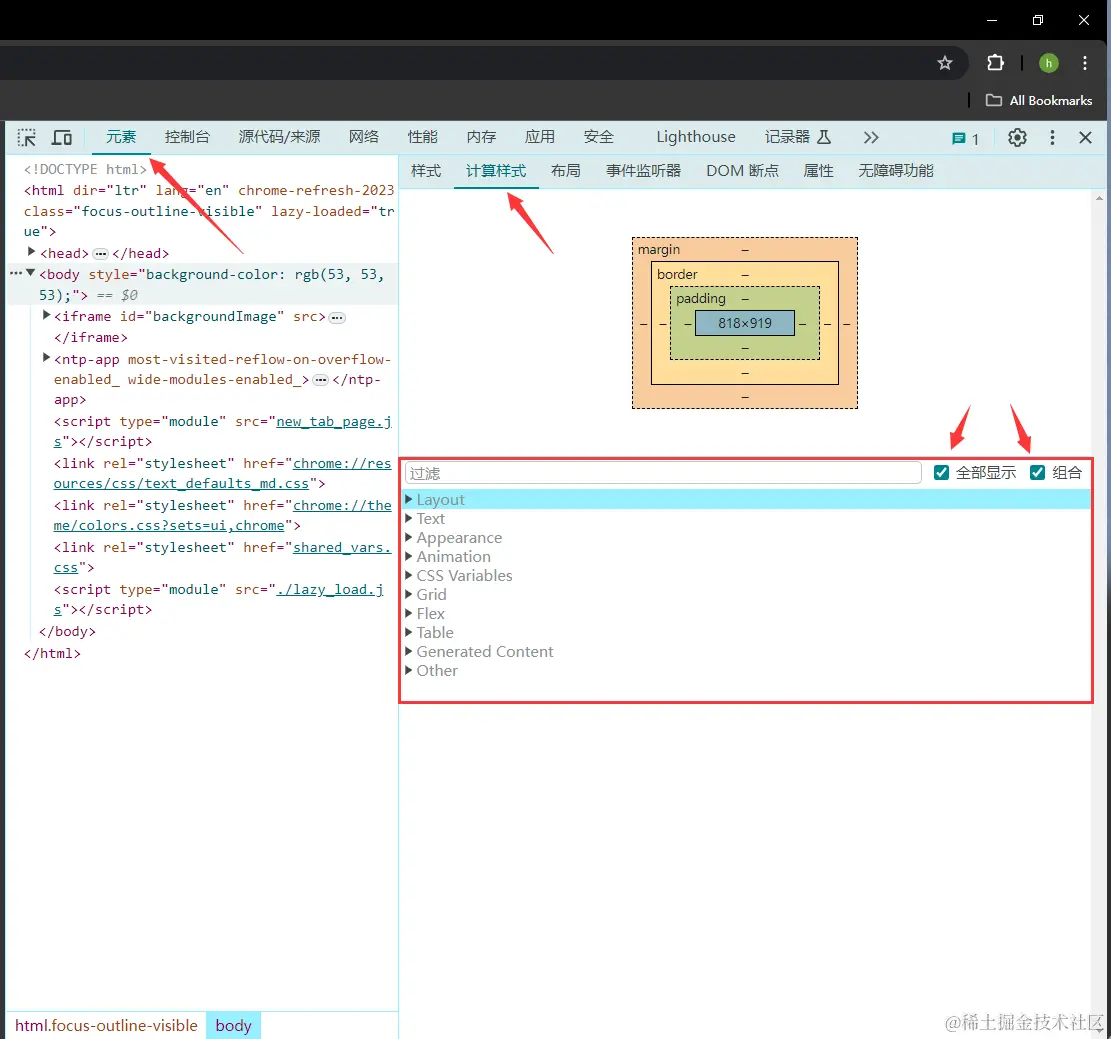
Task: Expand the iframe backgroundImage node arrow
Action: click(x=46, y=315)
